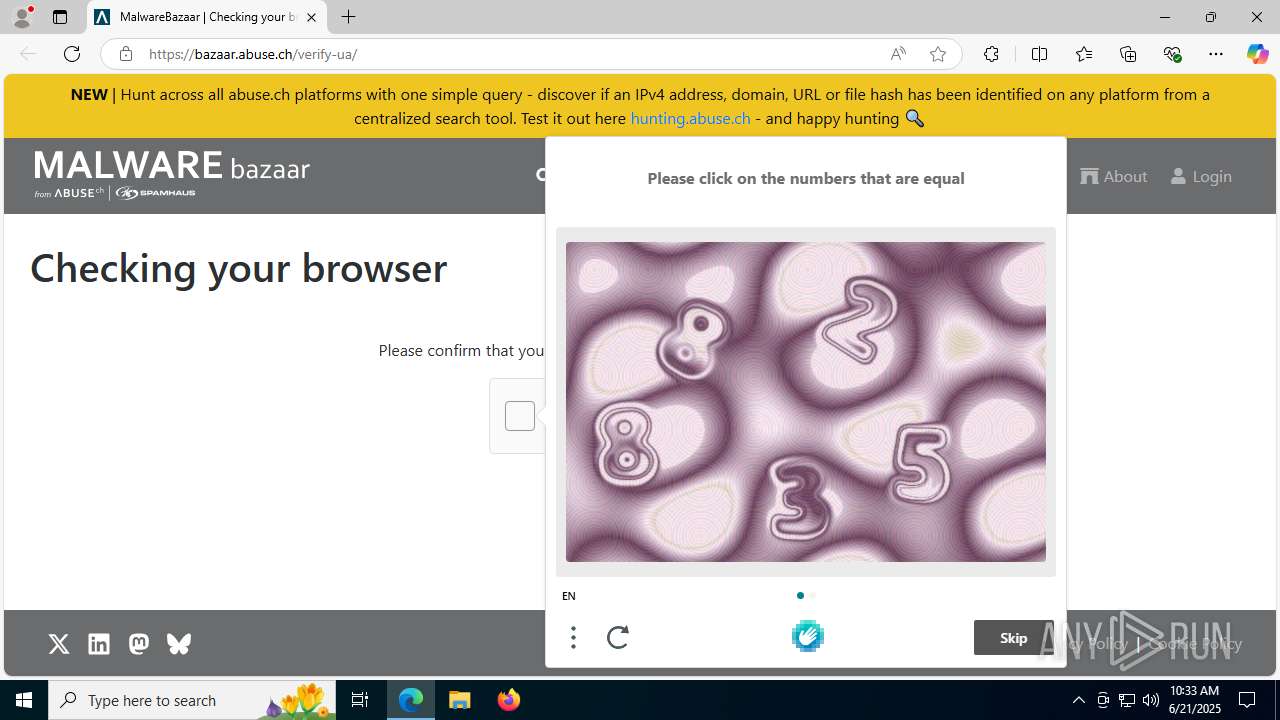Close the MalwareBazaar tab
The width and height of the screenshot is (1280, 720).
coord(311,17)
